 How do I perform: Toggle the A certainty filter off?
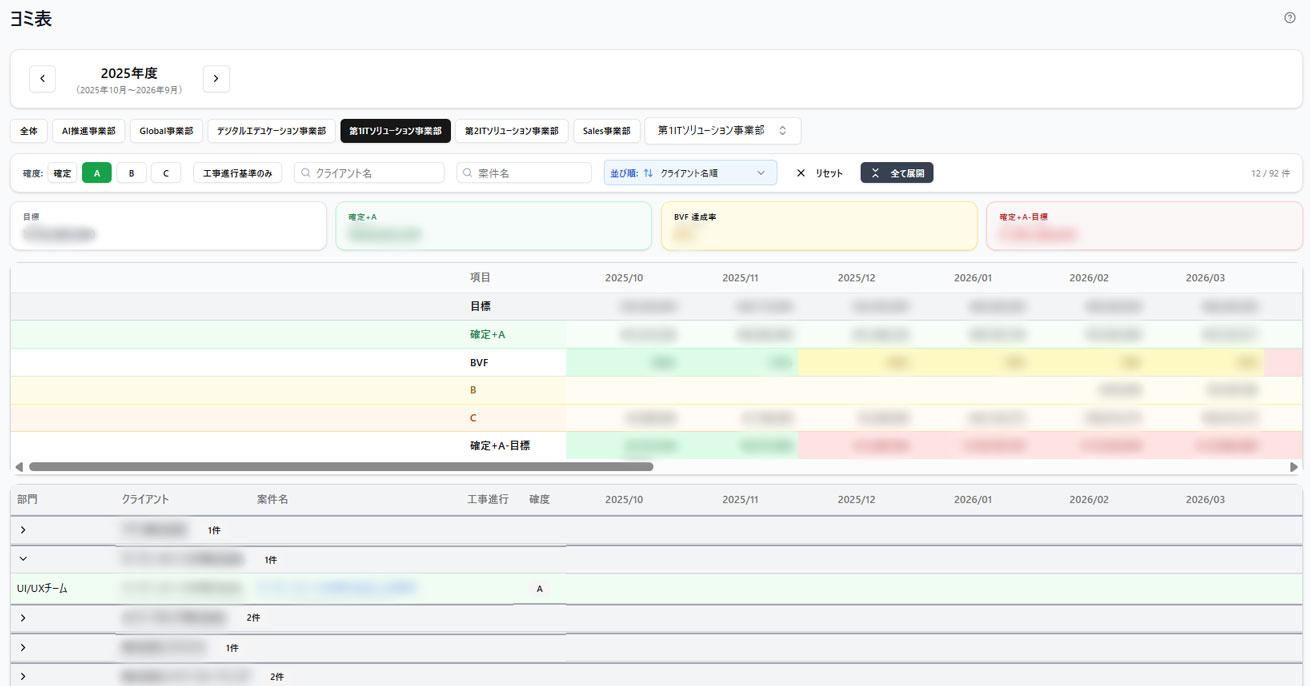(x=97, y=173)
